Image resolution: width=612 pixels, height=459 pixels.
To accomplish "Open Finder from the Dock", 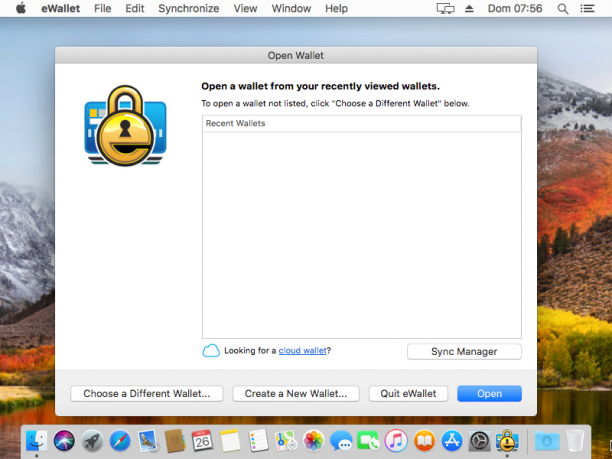I will (36, 441).
